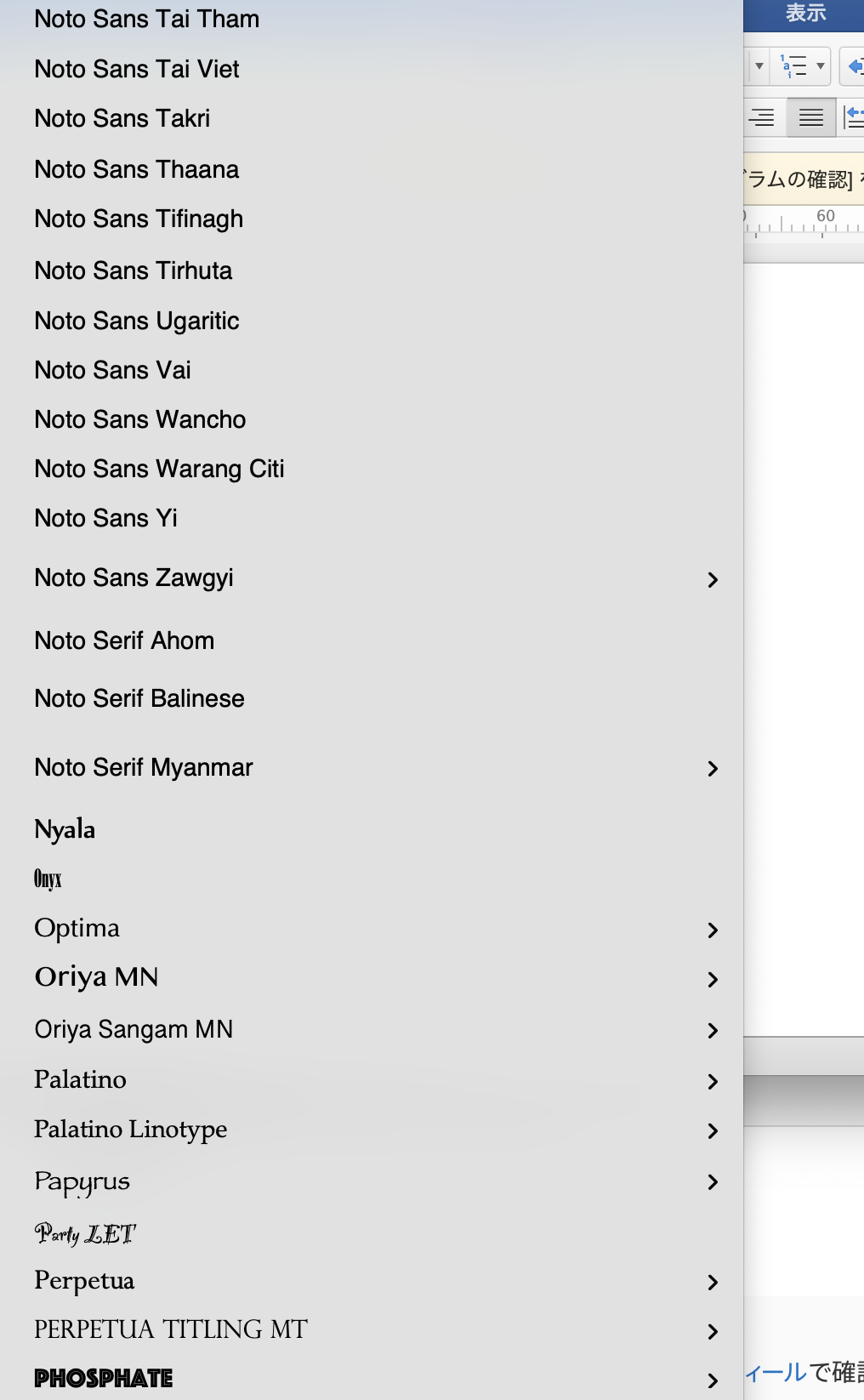The width and height of the screenshot is (864, 1400).
Task: Select the Phosphate font entry
Action: [104, 1379]
